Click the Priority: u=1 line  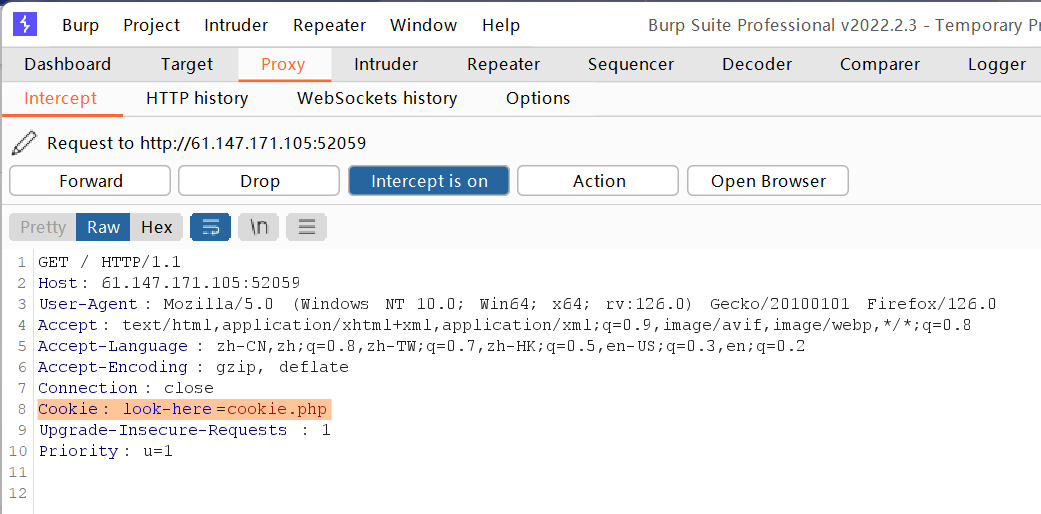tap(106, 452)
